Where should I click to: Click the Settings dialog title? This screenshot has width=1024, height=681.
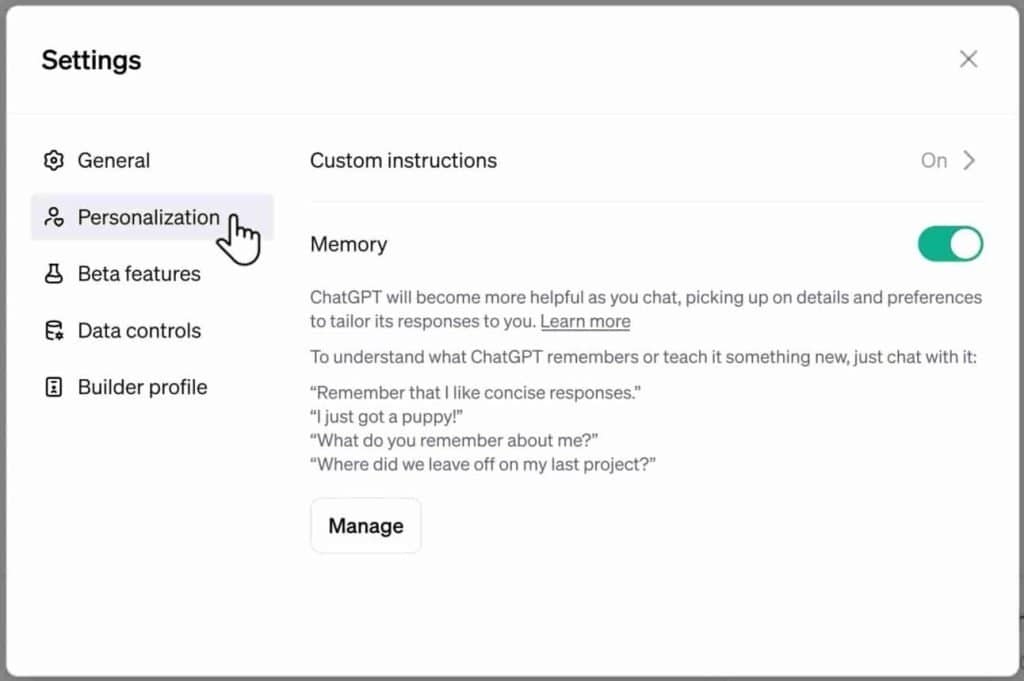coord(91,60)
